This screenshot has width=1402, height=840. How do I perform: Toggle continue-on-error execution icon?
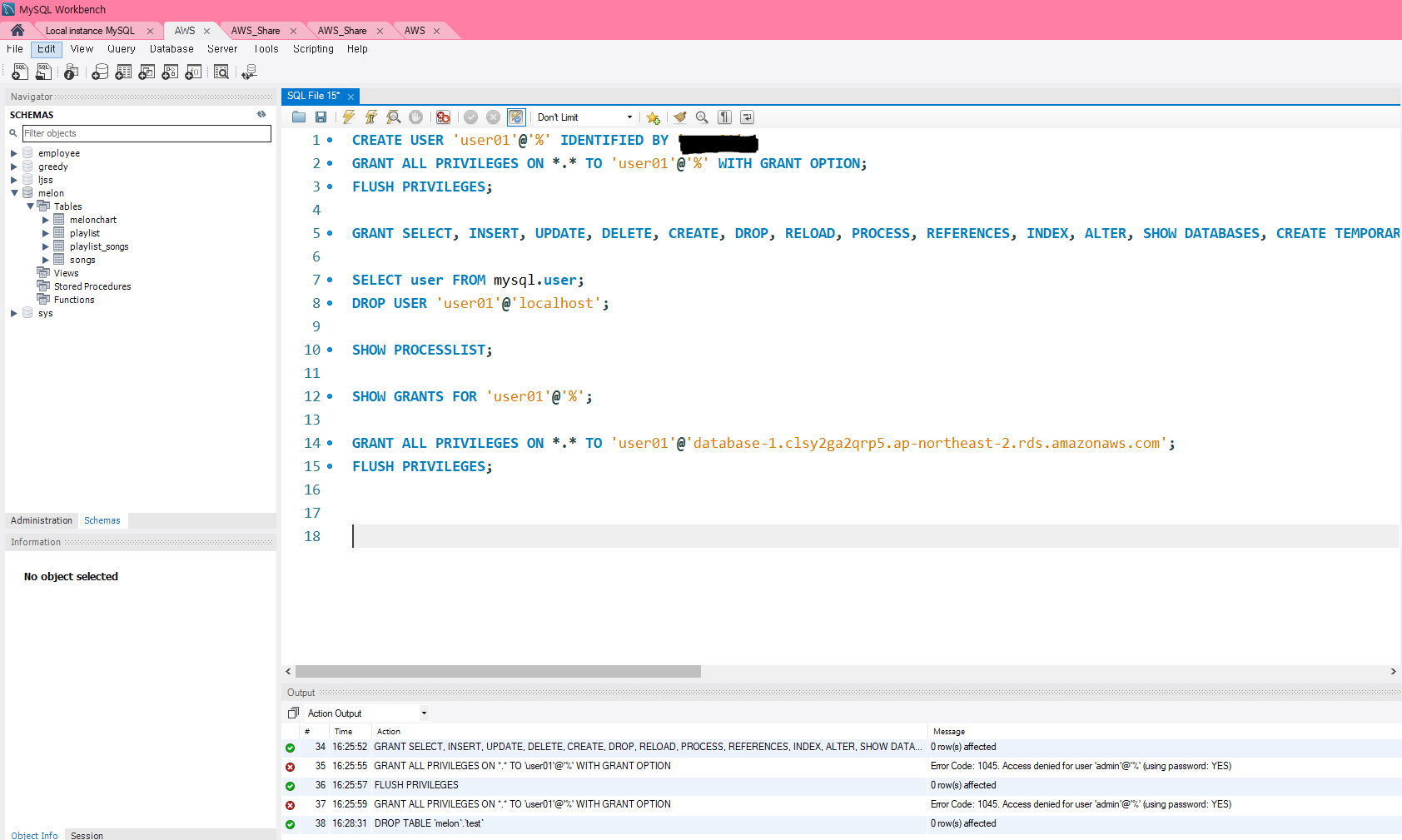click(x=444, y=117)
